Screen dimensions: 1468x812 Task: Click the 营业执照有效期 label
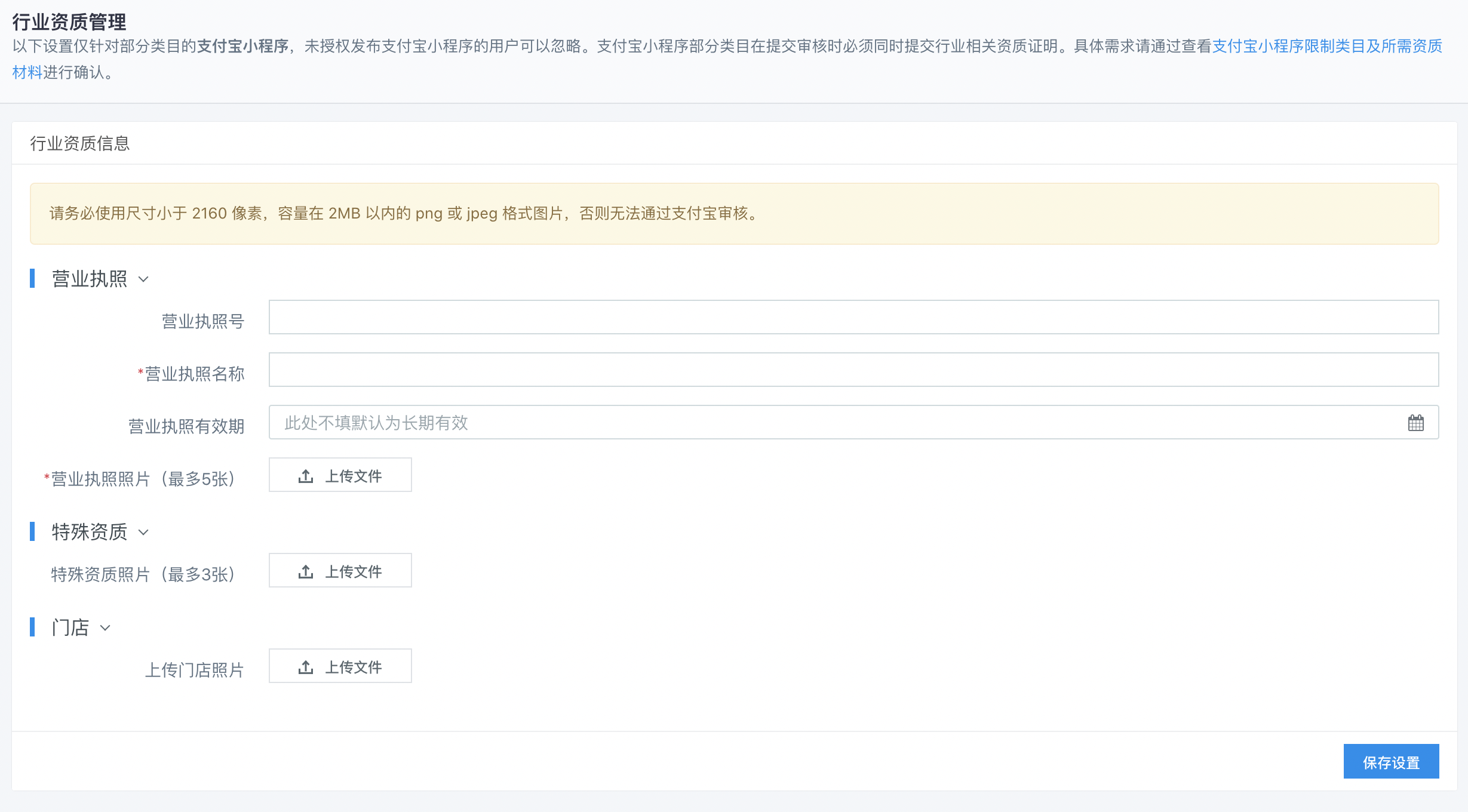coord(186,426)
